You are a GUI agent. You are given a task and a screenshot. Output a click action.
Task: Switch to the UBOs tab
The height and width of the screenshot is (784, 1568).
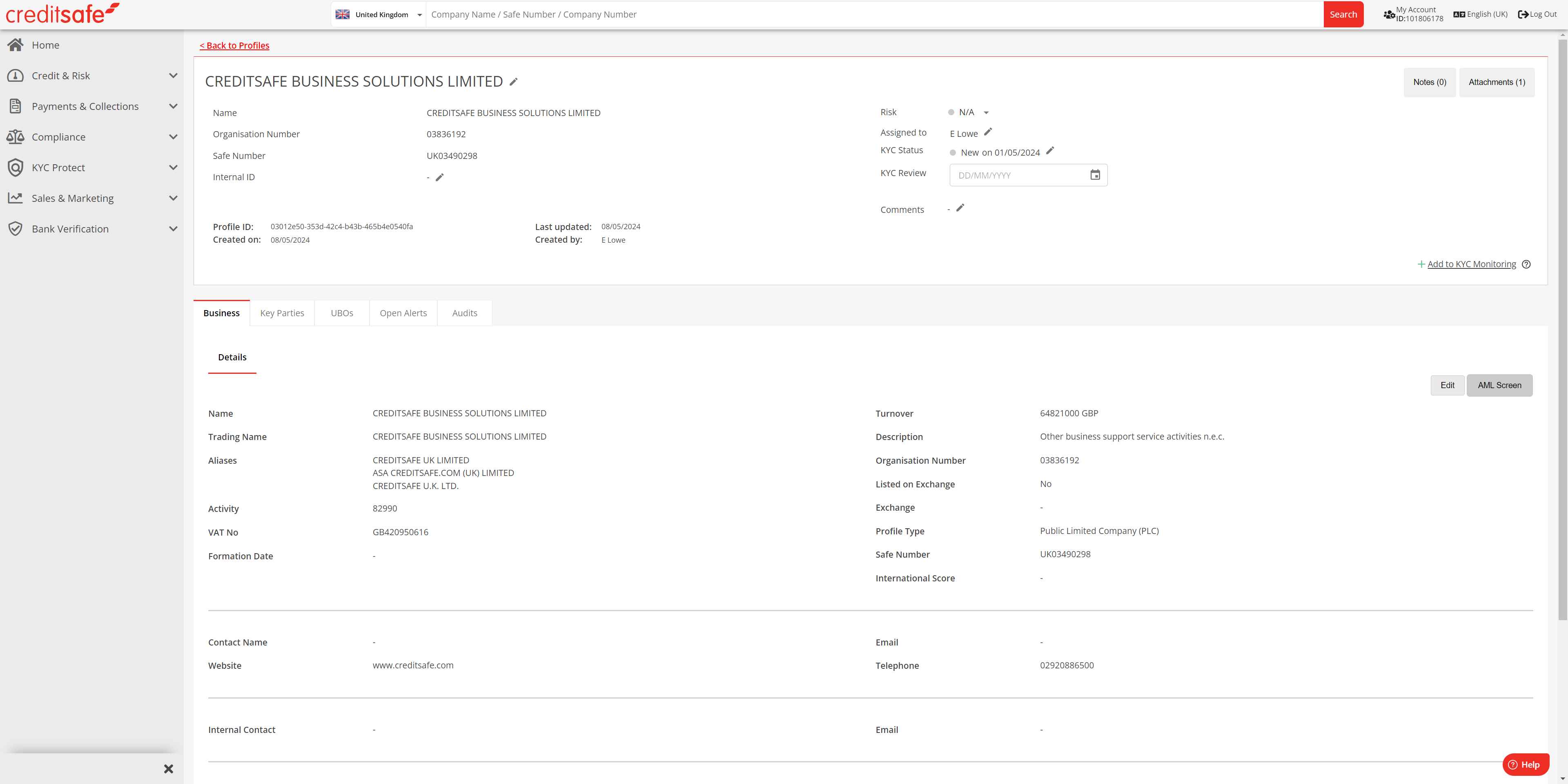point(342,313)
